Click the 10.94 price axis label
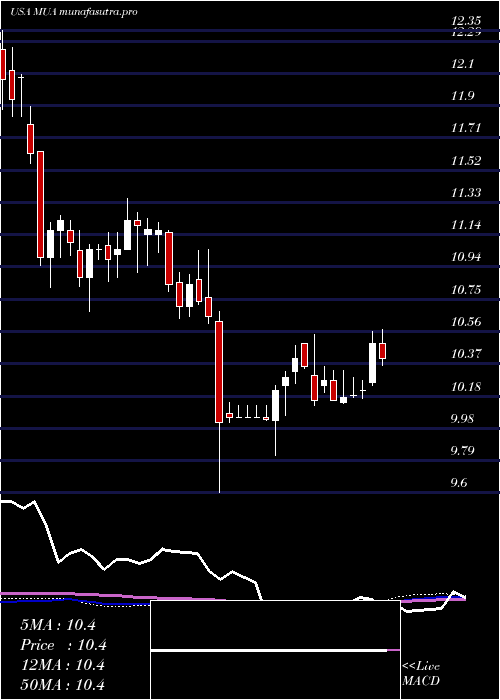 click(466, 257)
